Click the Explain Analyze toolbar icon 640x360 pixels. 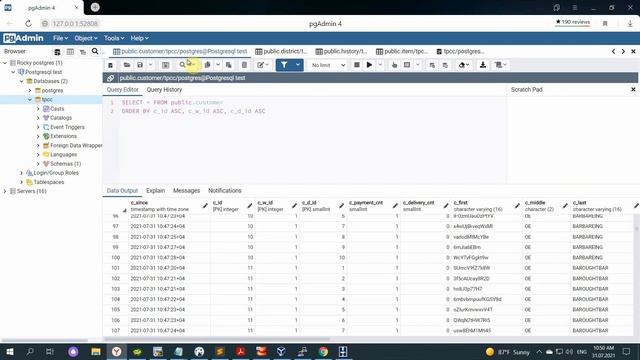[x=407, y=65]
